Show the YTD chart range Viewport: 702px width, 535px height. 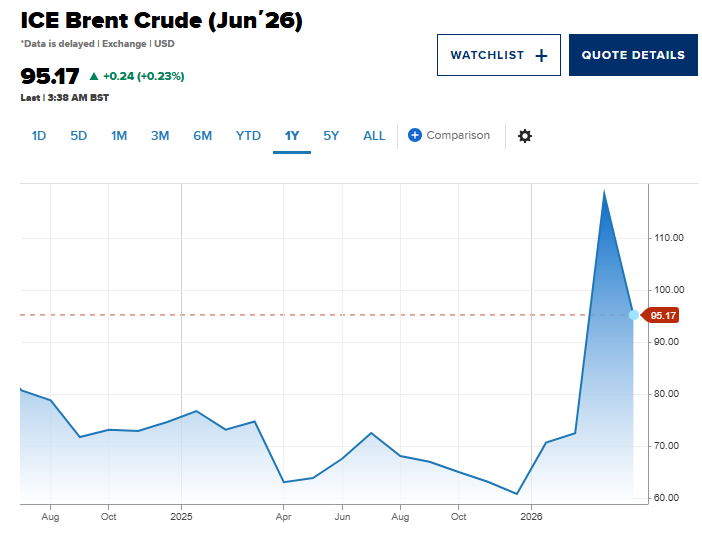point(248,136)
